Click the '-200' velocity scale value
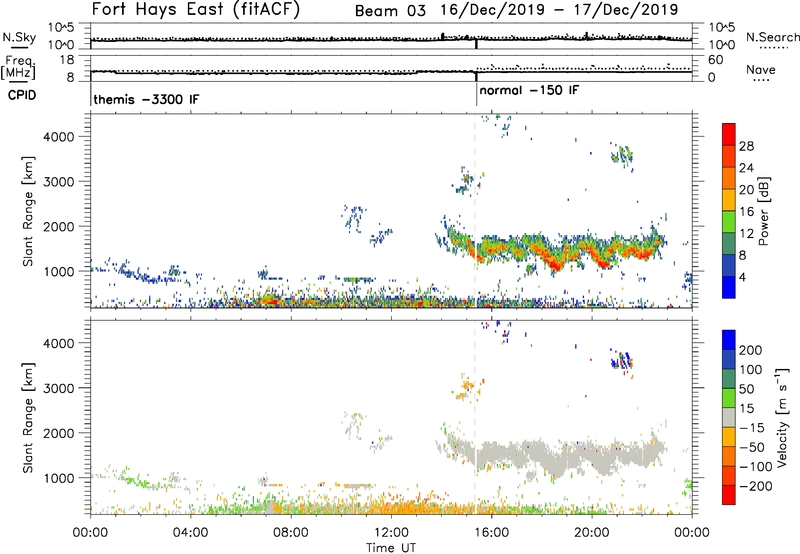The height and width of the screenshot is (554, 800). [x=756, y=486]
